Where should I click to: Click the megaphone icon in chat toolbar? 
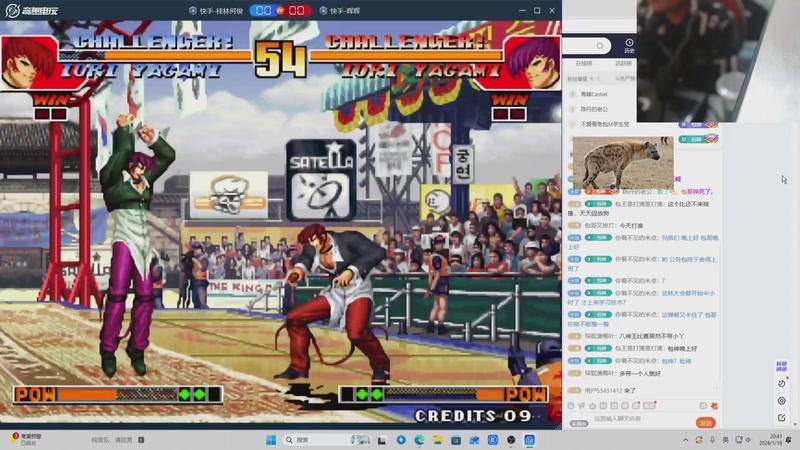582,406
